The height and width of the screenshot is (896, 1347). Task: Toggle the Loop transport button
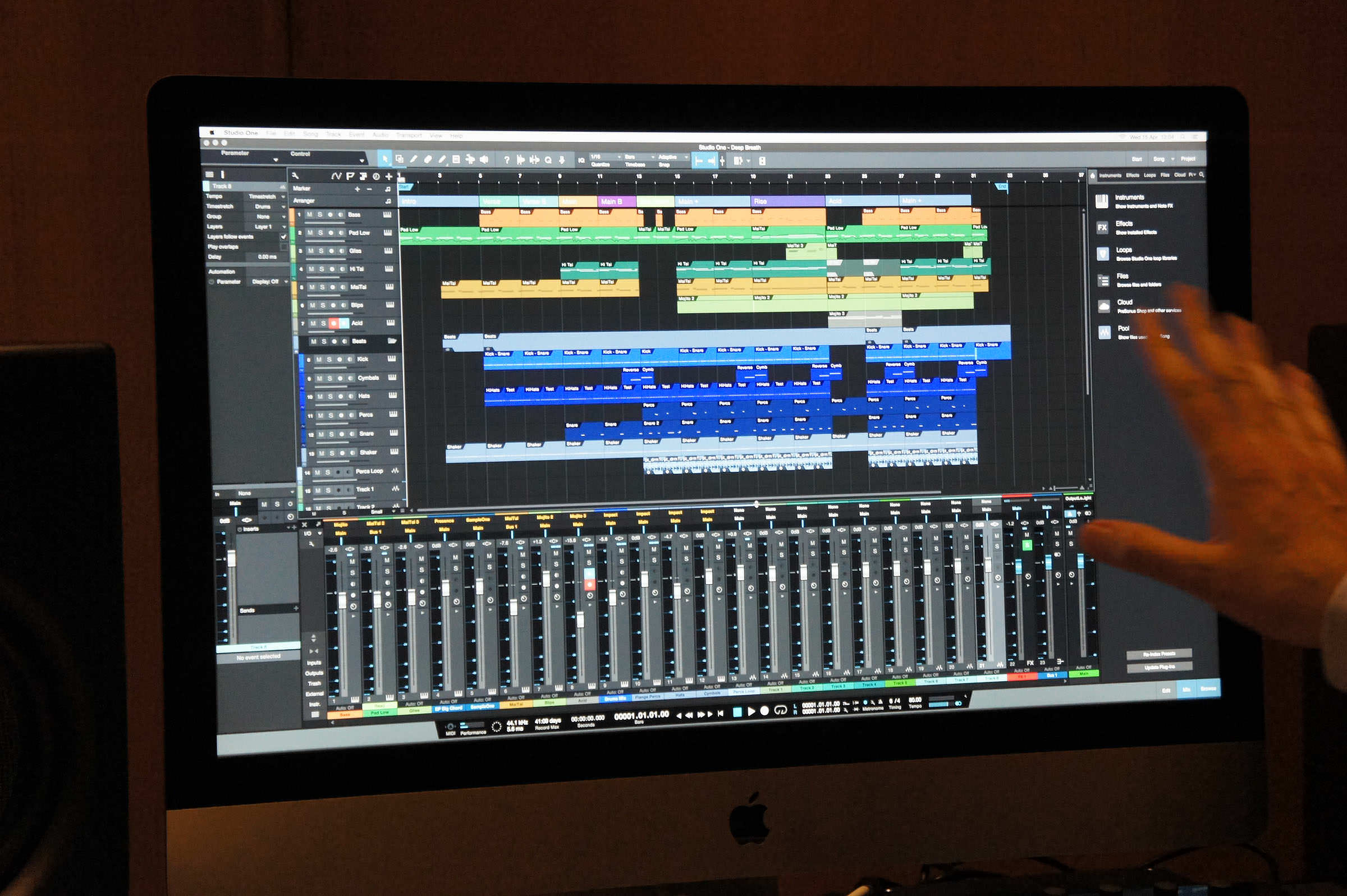(781, 710)
